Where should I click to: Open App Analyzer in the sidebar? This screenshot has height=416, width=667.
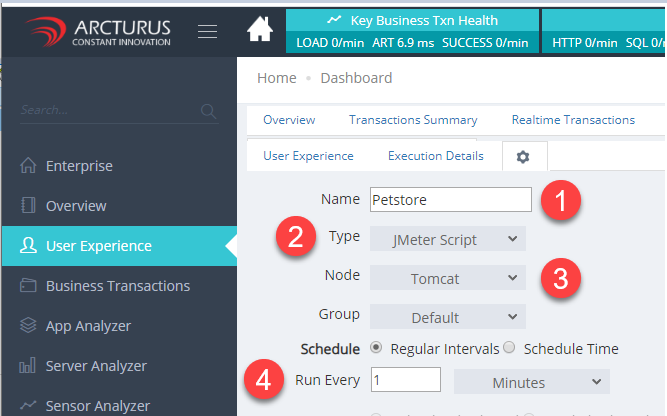coord(88,326)
